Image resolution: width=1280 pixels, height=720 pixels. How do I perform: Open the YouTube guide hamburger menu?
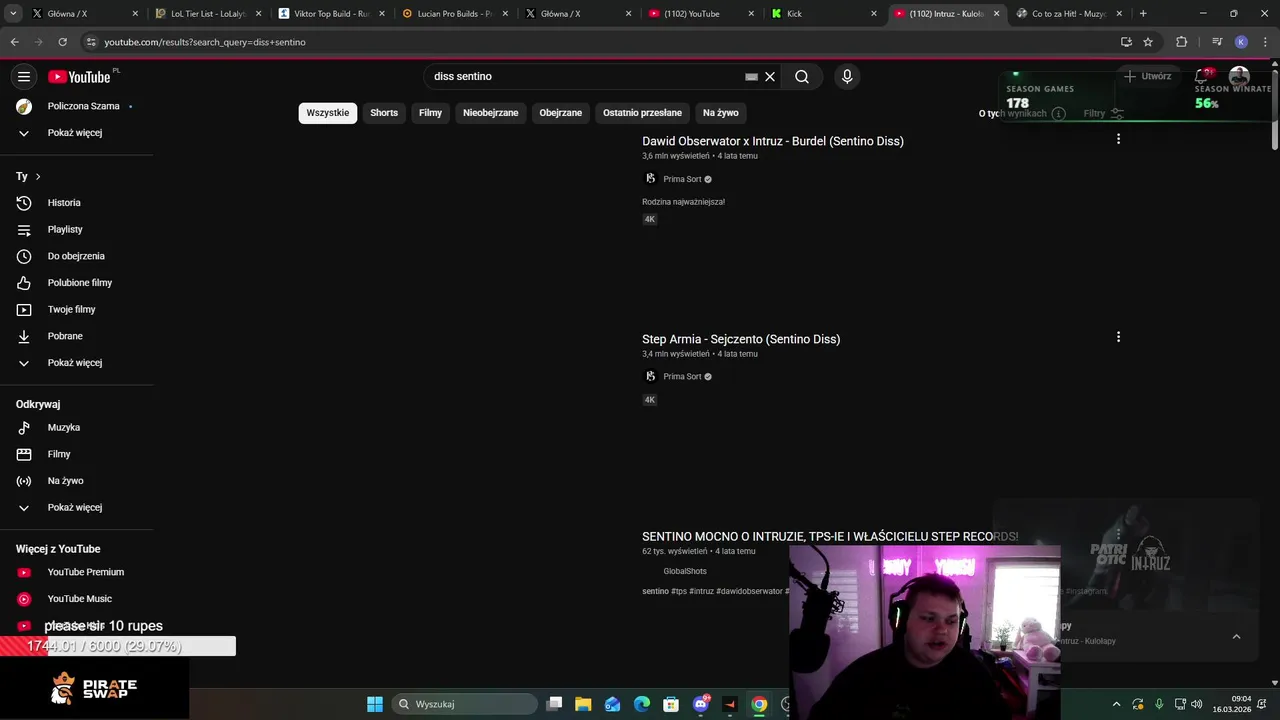tap(24, 77)
